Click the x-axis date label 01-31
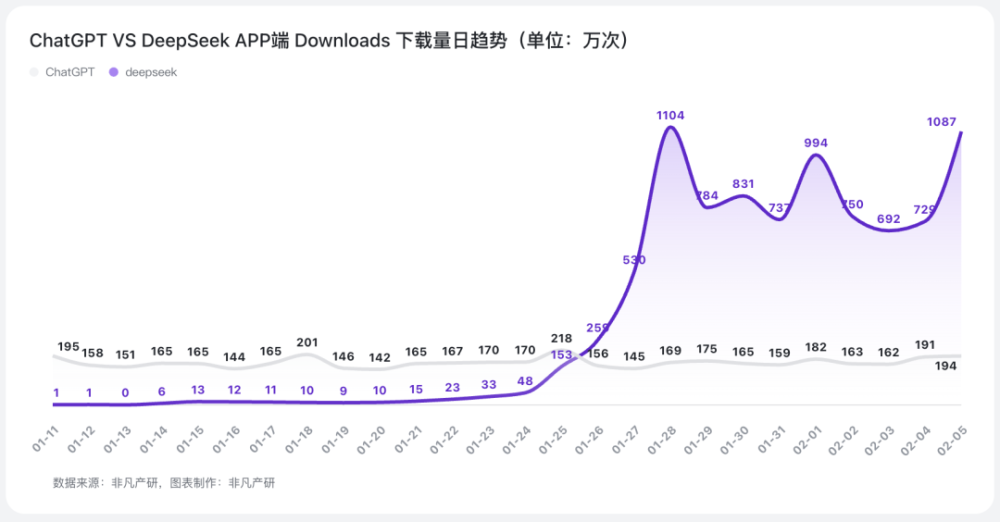This screenshot has height=522, width=1000. pos(772,440)
